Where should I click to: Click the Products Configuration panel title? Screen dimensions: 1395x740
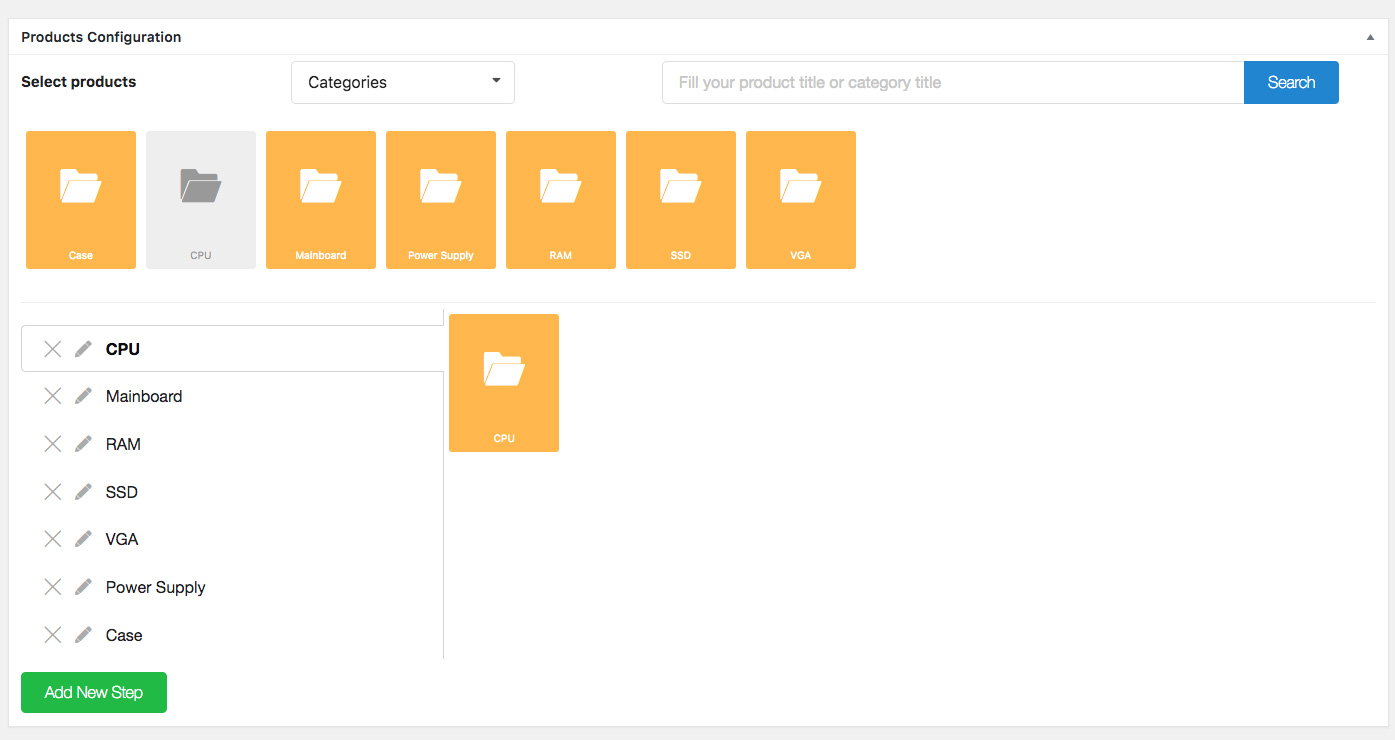pyautogui.click(x=101, y=37)
